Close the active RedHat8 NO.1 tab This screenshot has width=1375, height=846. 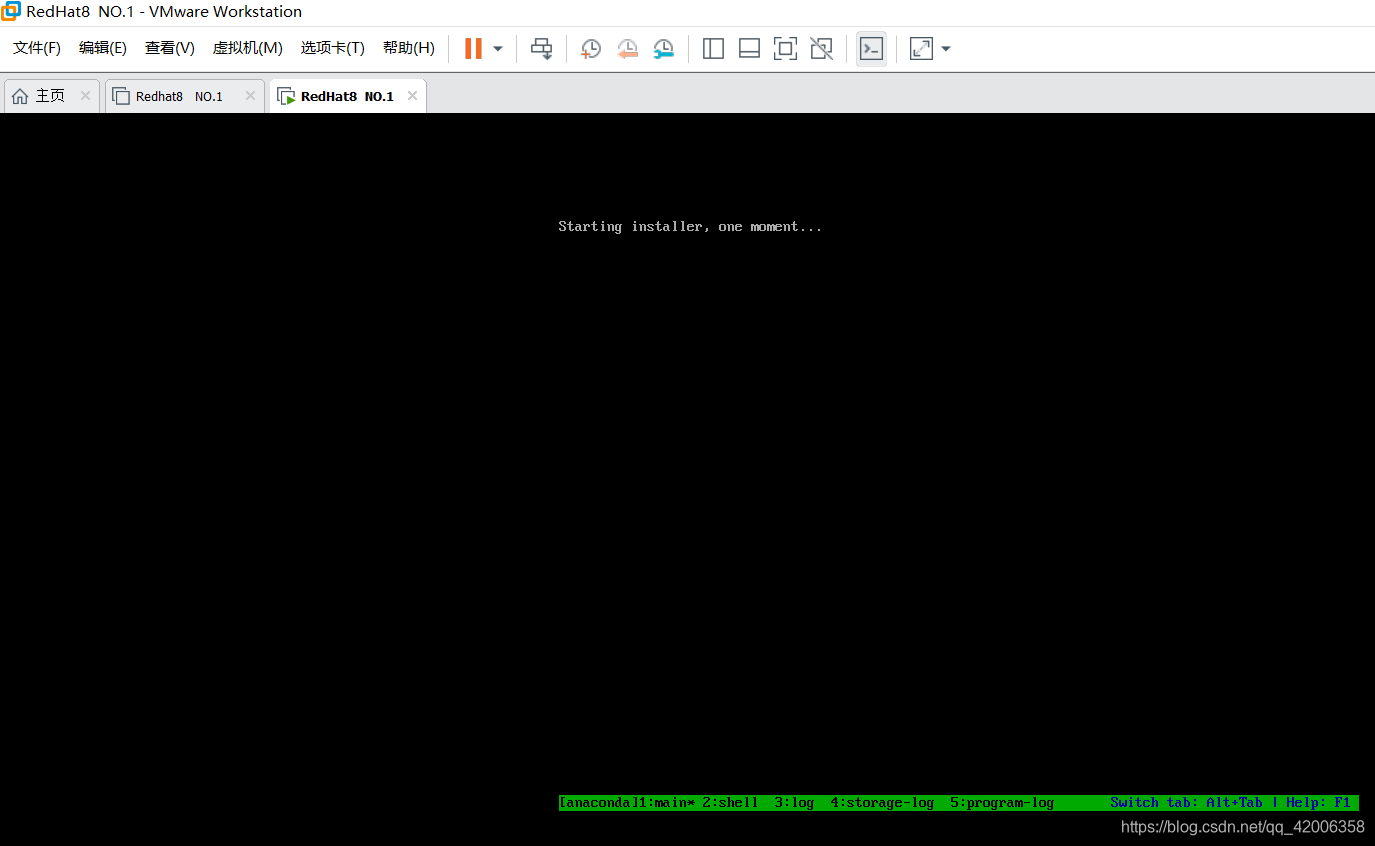coord(412,96)
